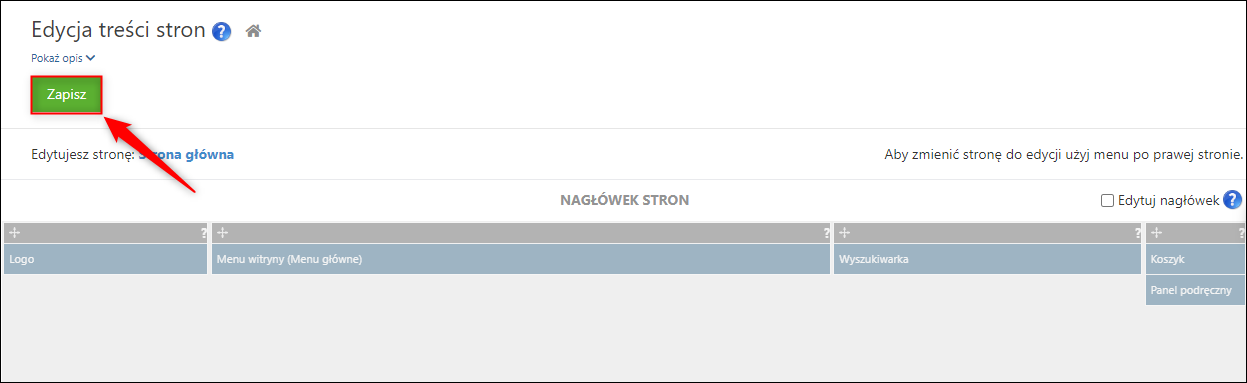
Task: Select the Logo module block
Action: tap(106, 259)
